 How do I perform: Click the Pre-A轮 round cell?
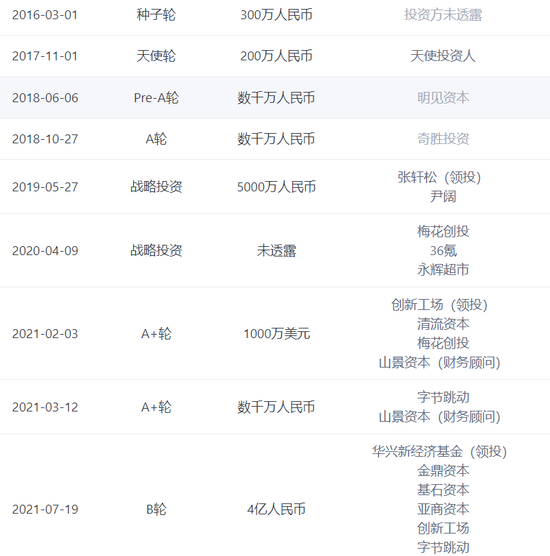point(156,98)
